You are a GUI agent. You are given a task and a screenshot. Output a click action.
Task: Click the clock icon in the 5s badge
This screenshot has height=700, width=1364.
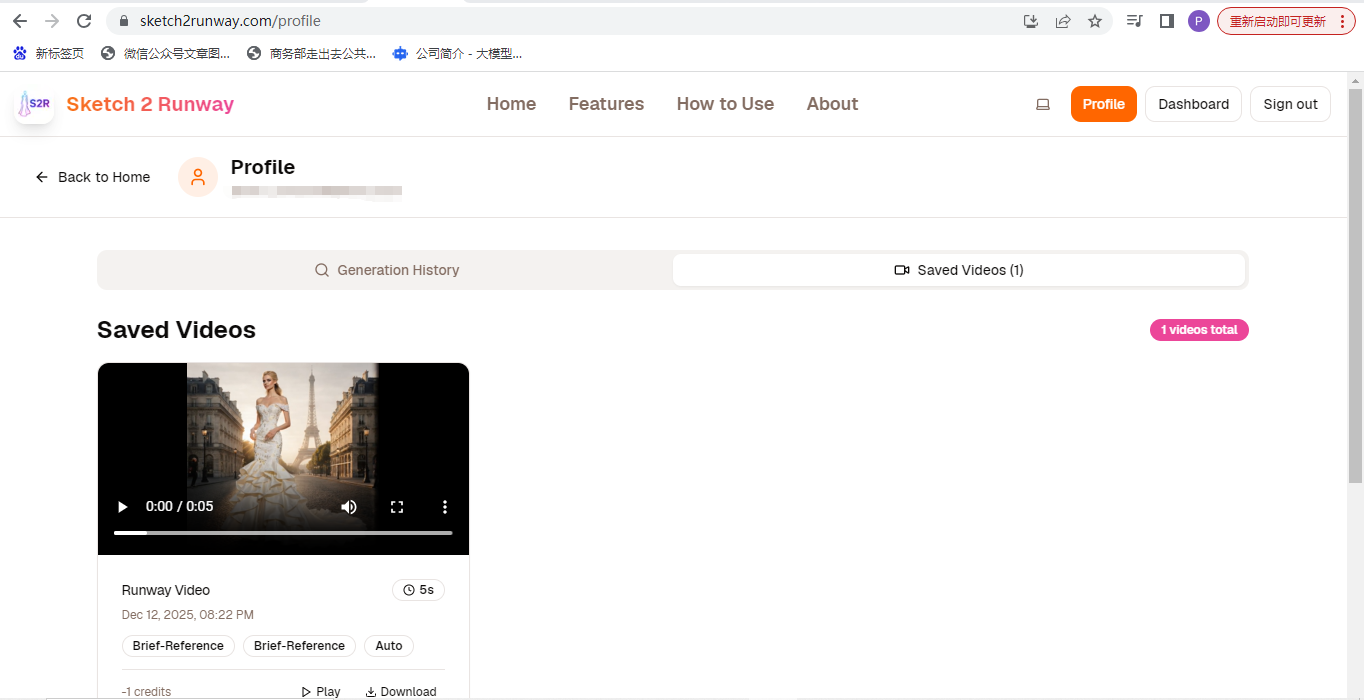(x=408, y=589)
